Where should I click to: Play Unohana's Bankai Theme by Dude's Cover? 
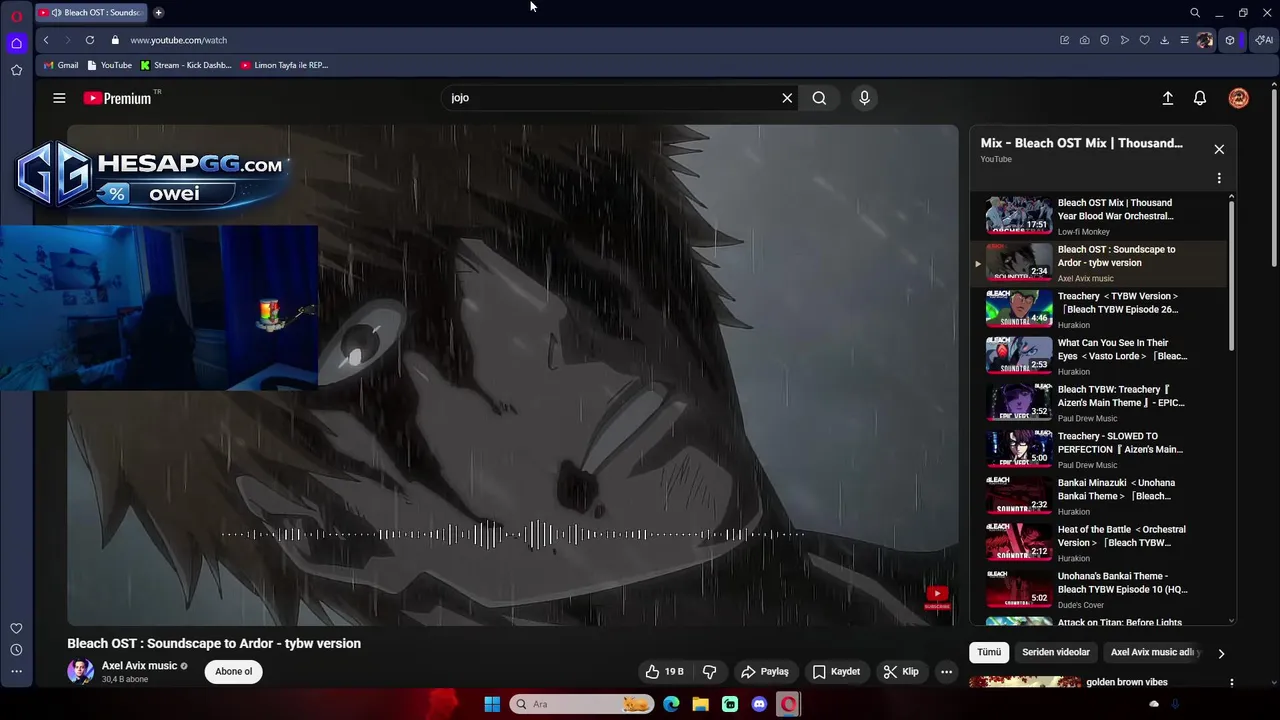point(1096,590)
